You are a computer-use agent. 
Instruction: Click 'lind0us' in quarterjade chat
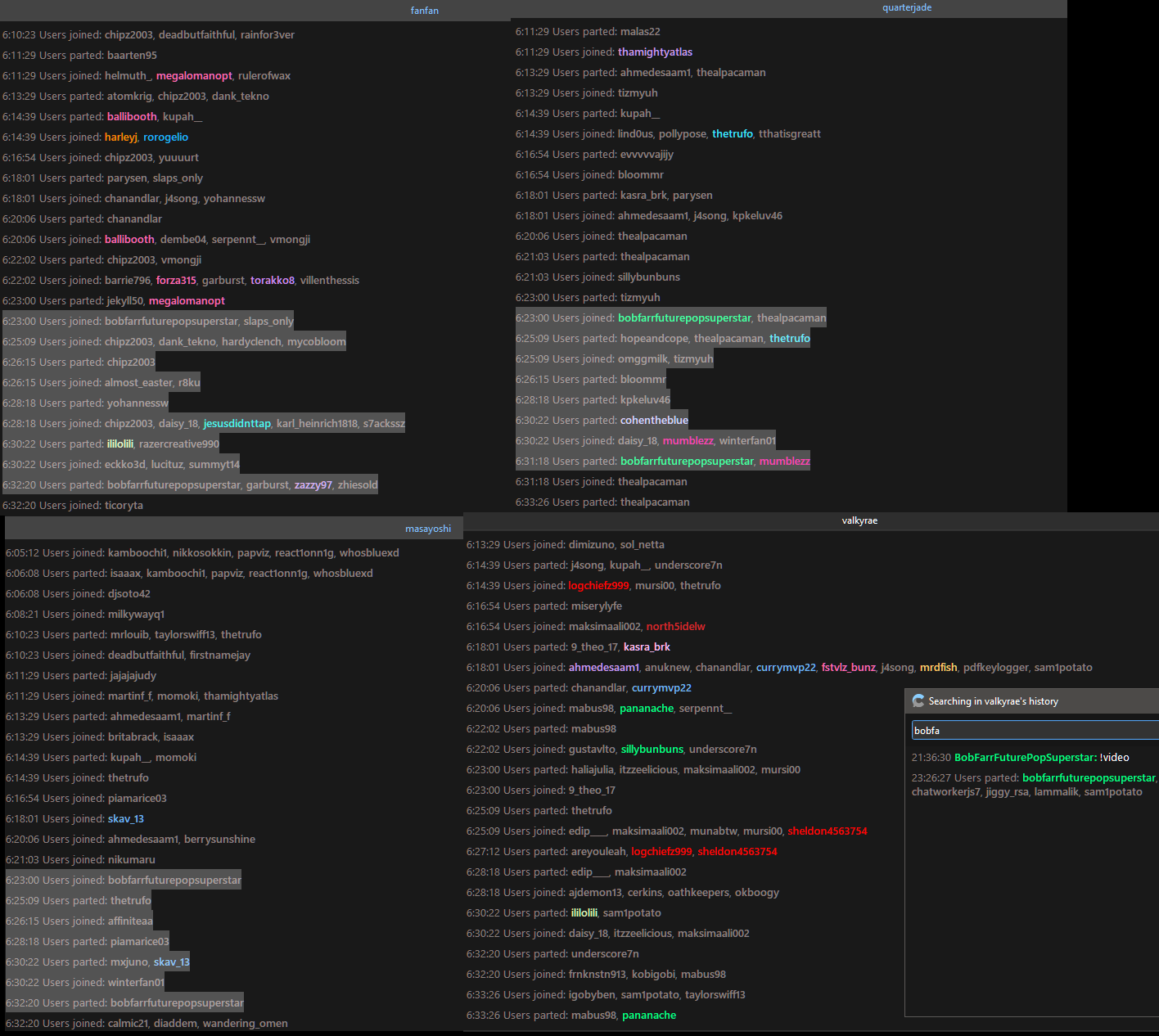635,134
